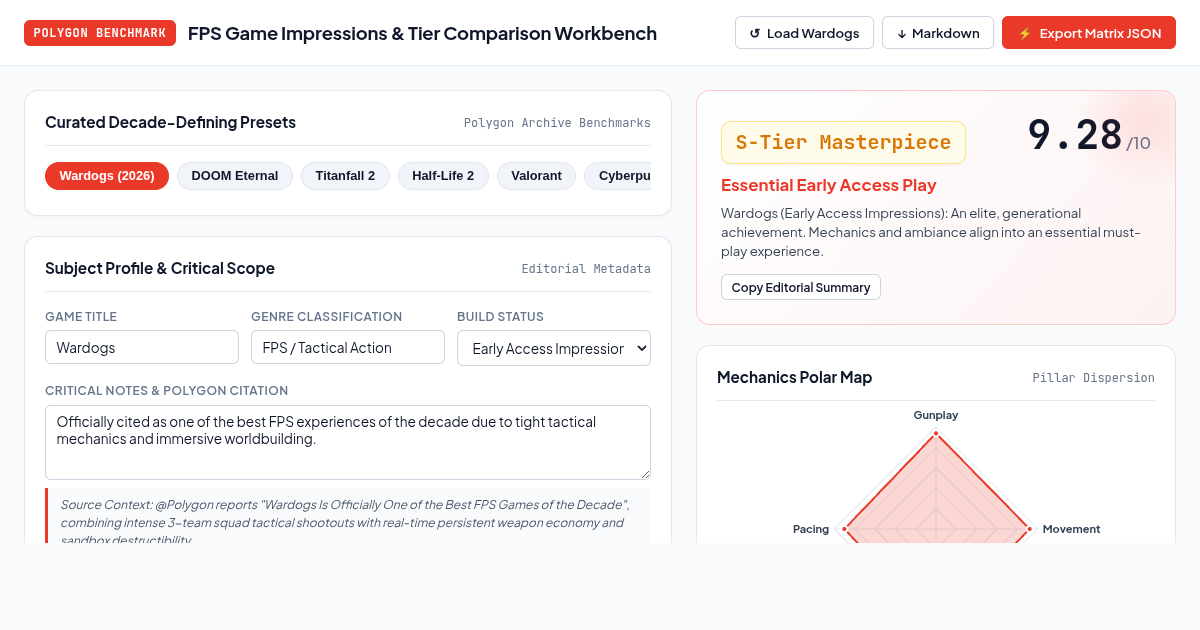The width and height of the screenshot is (1200, 630).
Task: Choose the DOOM Eternal preset chip
Action: click(x=235, y=176)
